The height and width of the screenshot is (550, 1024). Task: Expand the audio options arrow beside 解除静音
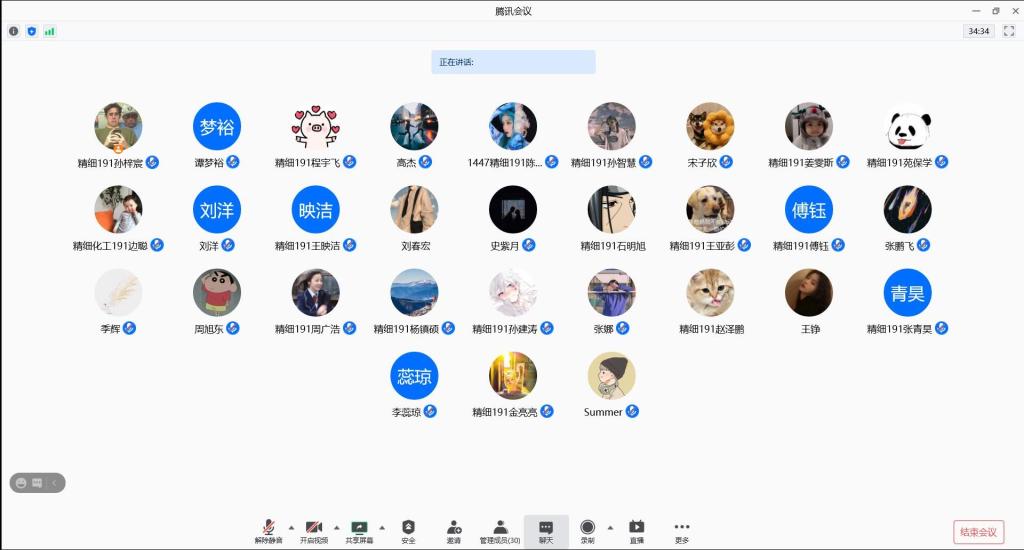point(291,527)
